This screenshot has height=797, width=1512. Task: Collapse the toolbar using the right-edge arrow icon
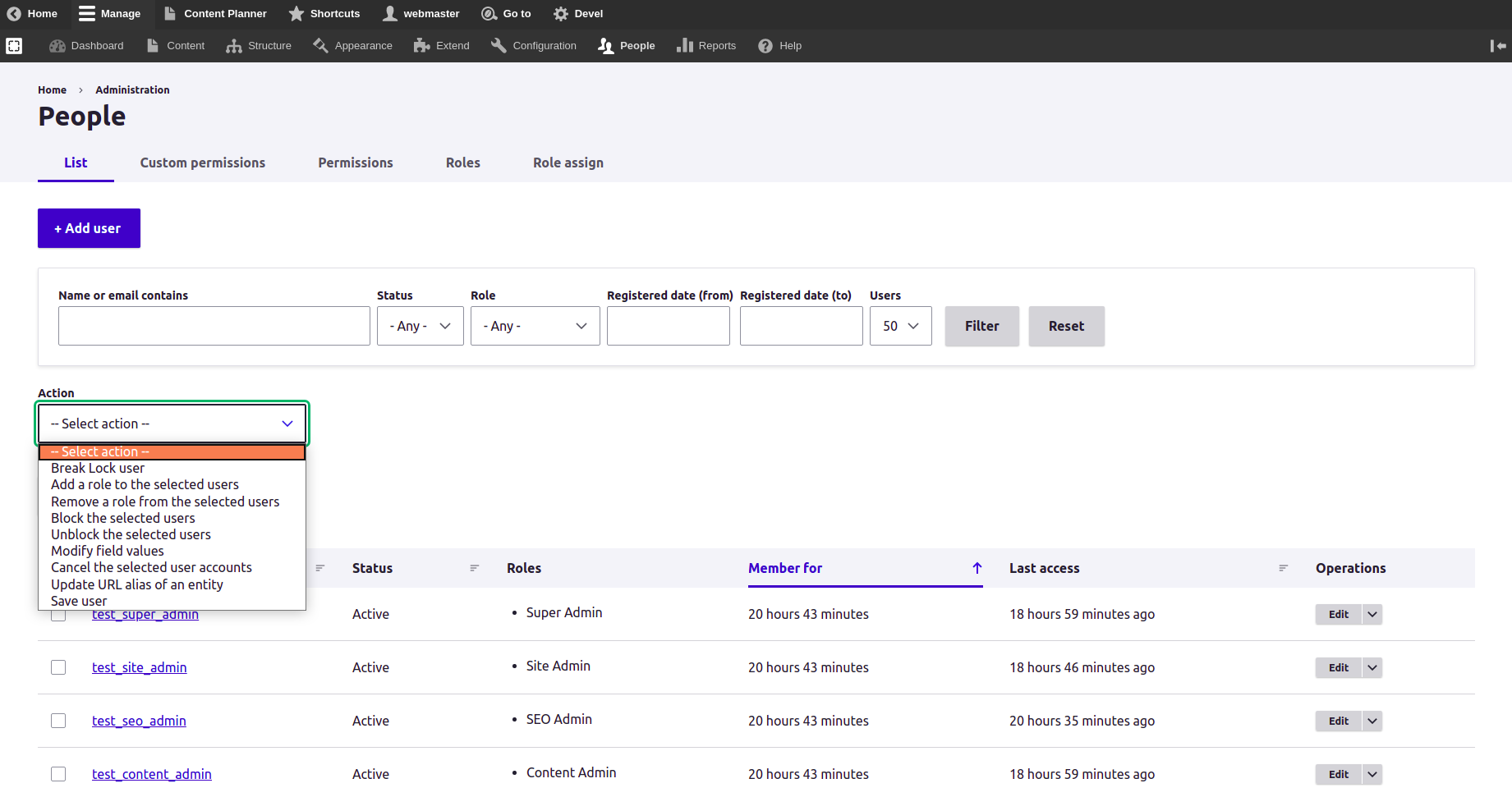tap(1498, 46)
